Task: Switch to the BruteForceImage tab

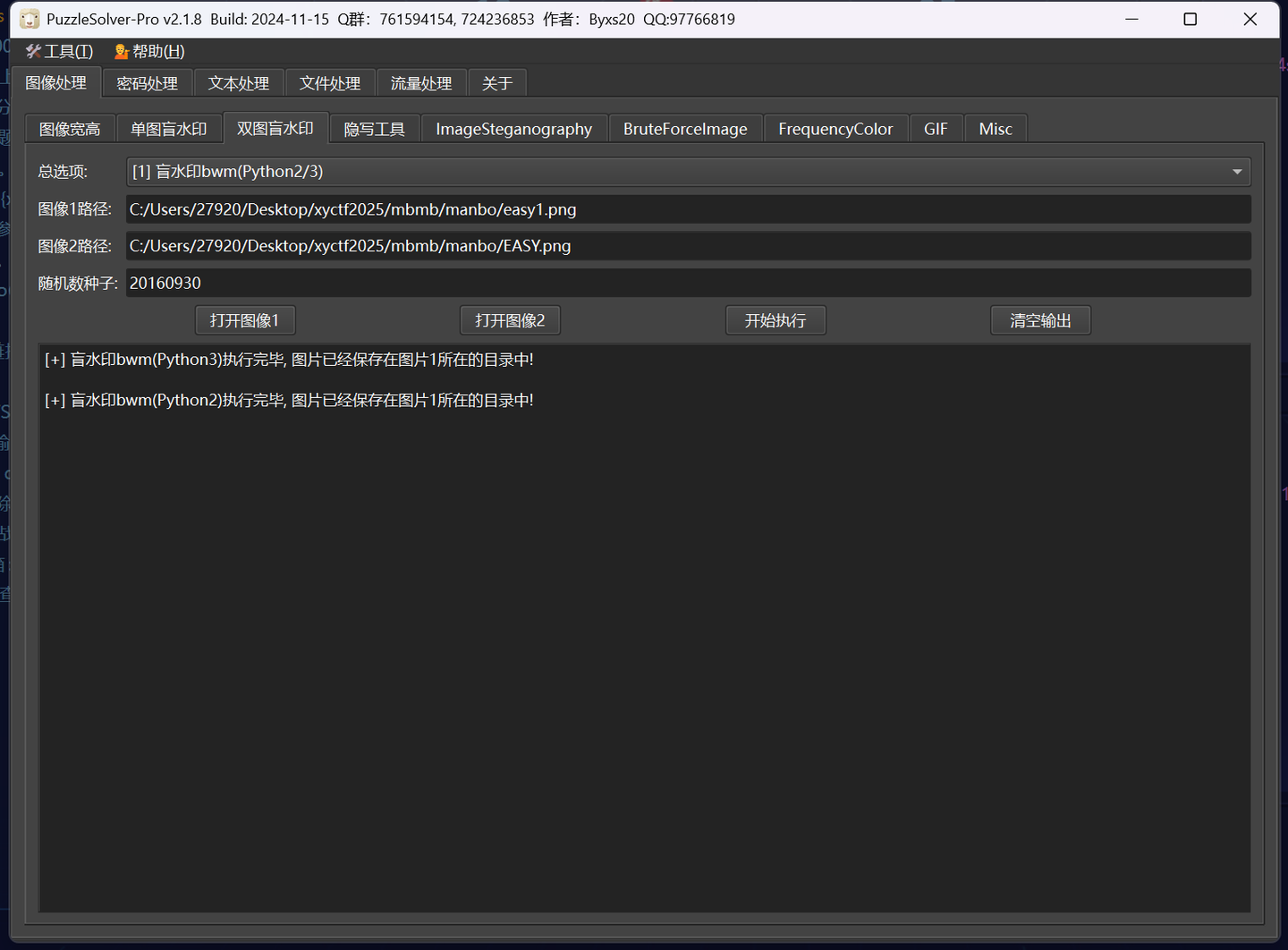Action: pos(685,129)
